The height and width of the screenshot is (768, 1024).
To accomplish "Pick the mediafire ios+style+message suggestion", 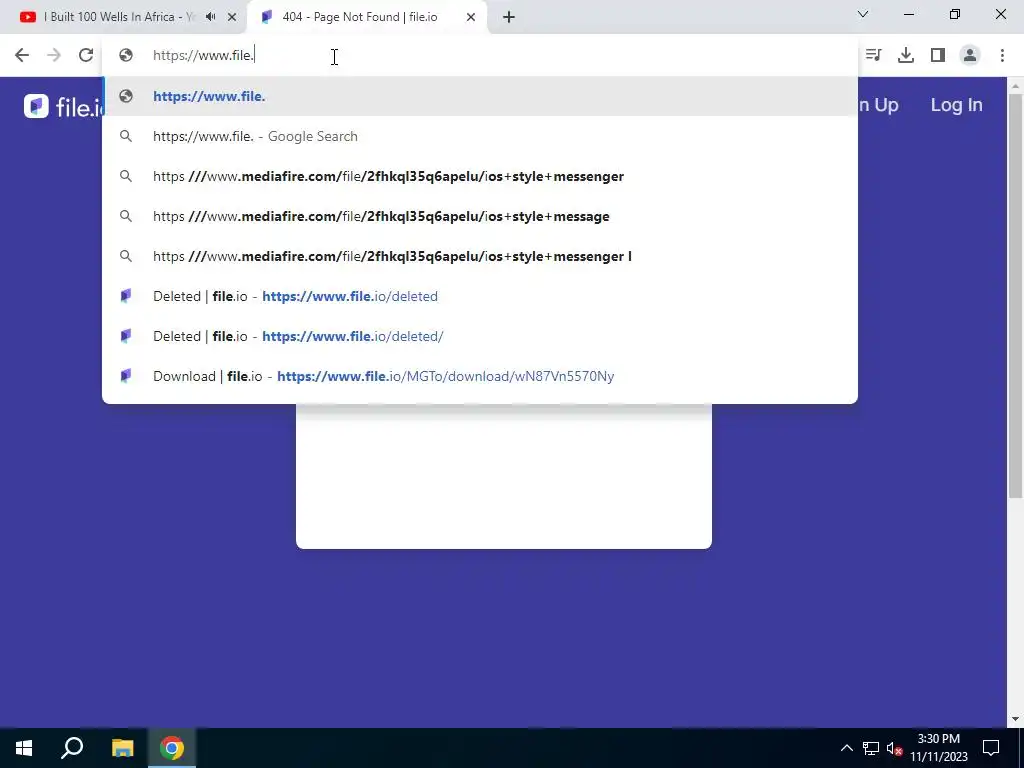I will point(480,216).
